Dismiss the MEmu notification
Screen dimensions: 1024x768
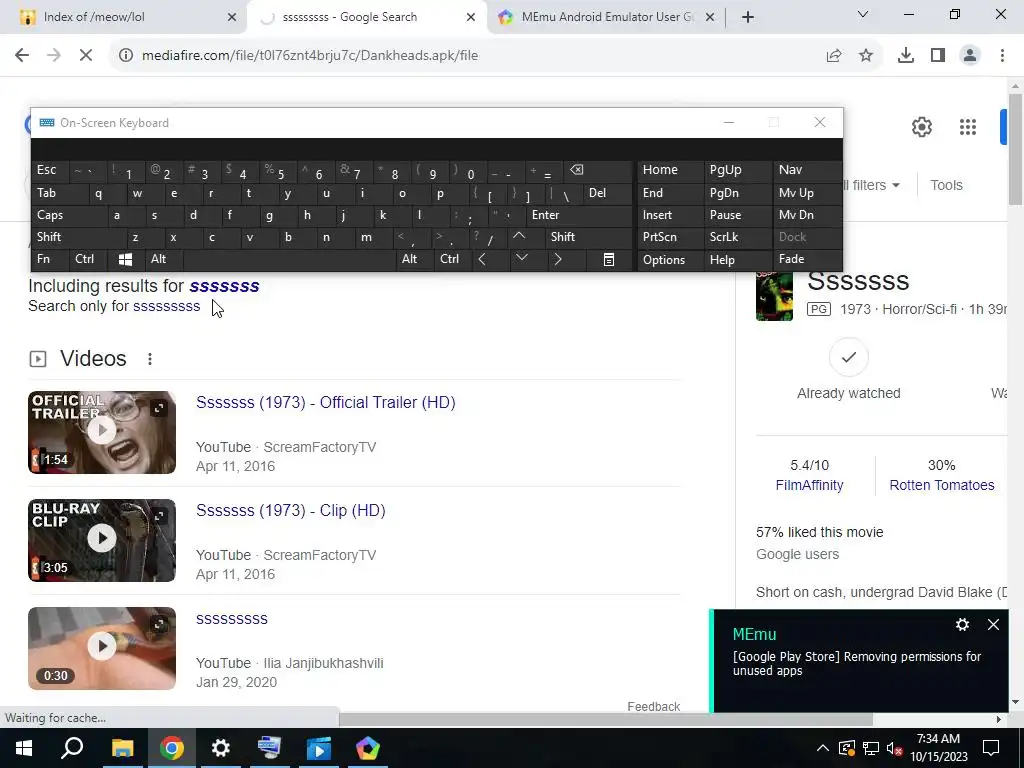click(x=993, y=625)
